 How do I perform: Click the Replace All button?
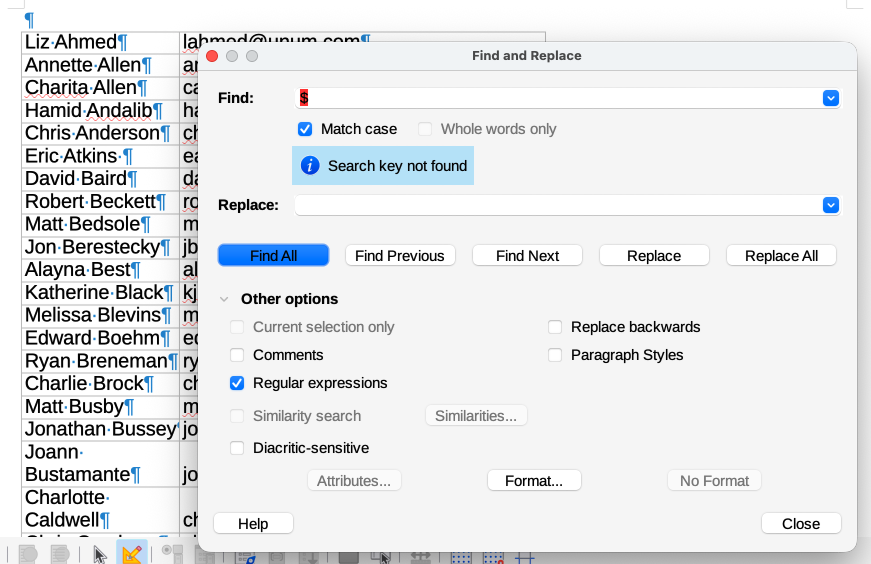(781, 256)
